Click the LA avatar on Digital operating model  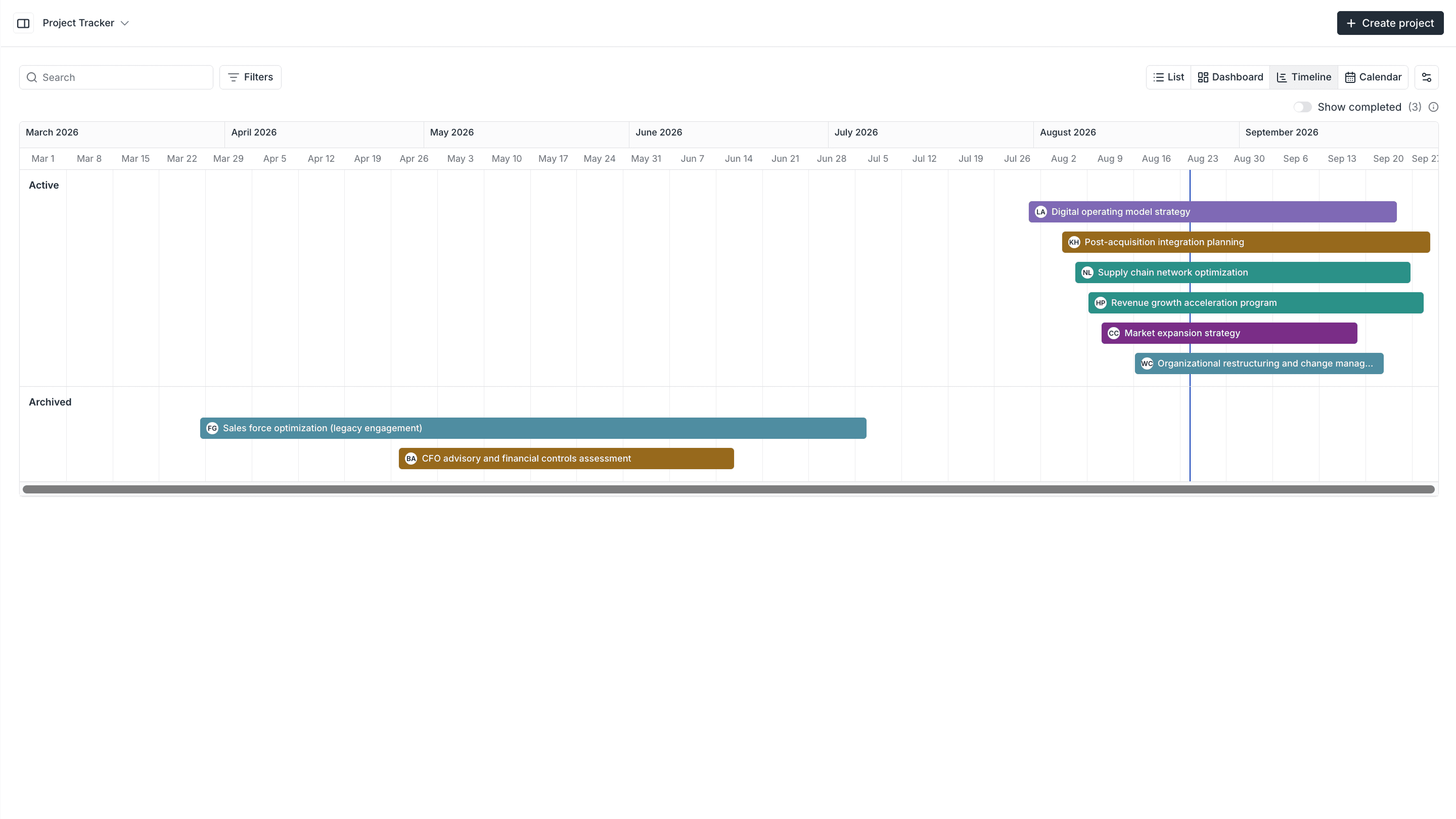(x=1040, y=212)
